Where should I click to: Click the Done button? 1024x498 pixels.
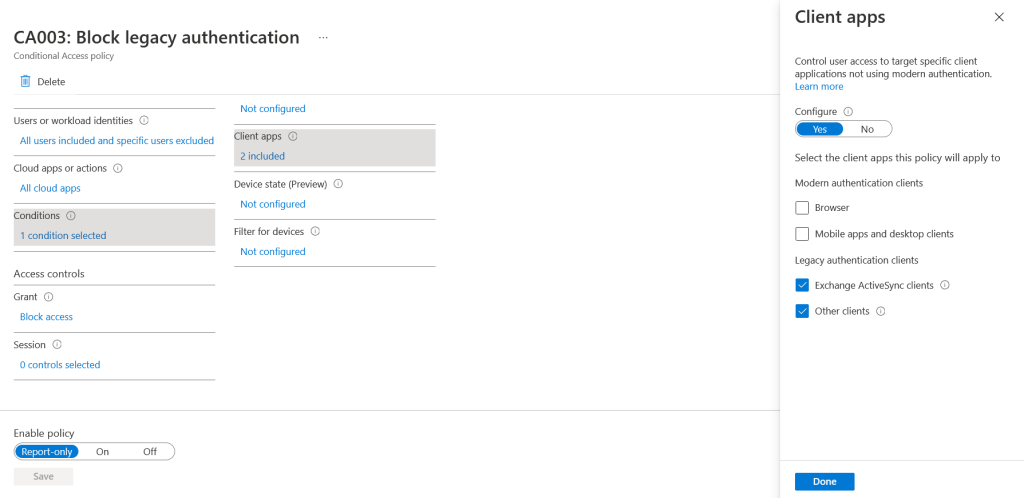(824, 481)
